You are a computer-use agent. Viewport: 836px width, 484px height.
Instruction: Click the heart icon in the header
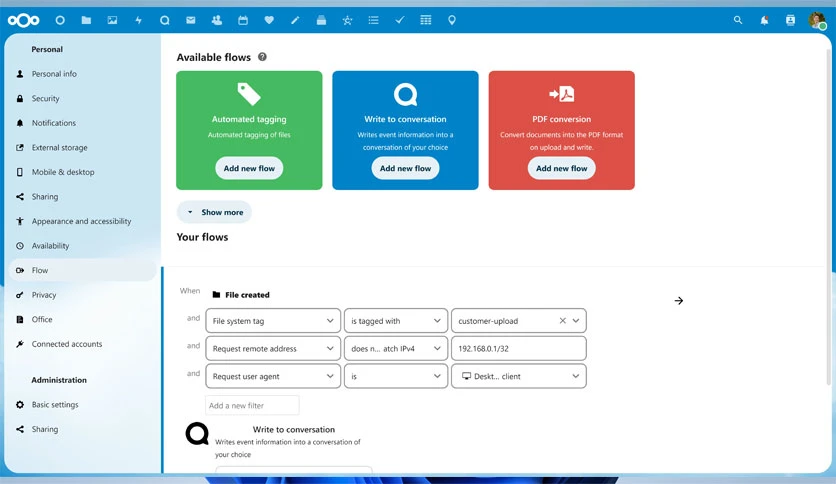(269, 20)
